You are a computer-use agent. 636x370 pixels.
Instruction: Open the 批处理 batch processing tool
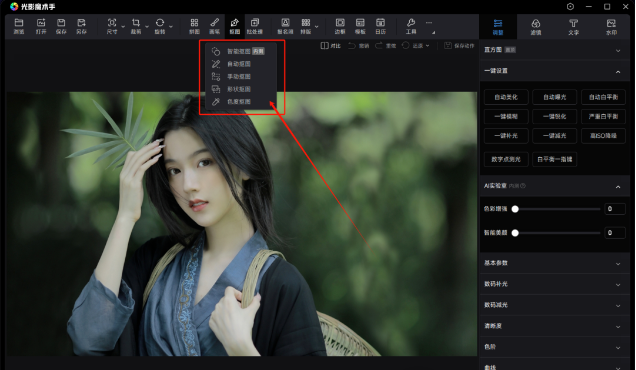click(x=255, y=26)
